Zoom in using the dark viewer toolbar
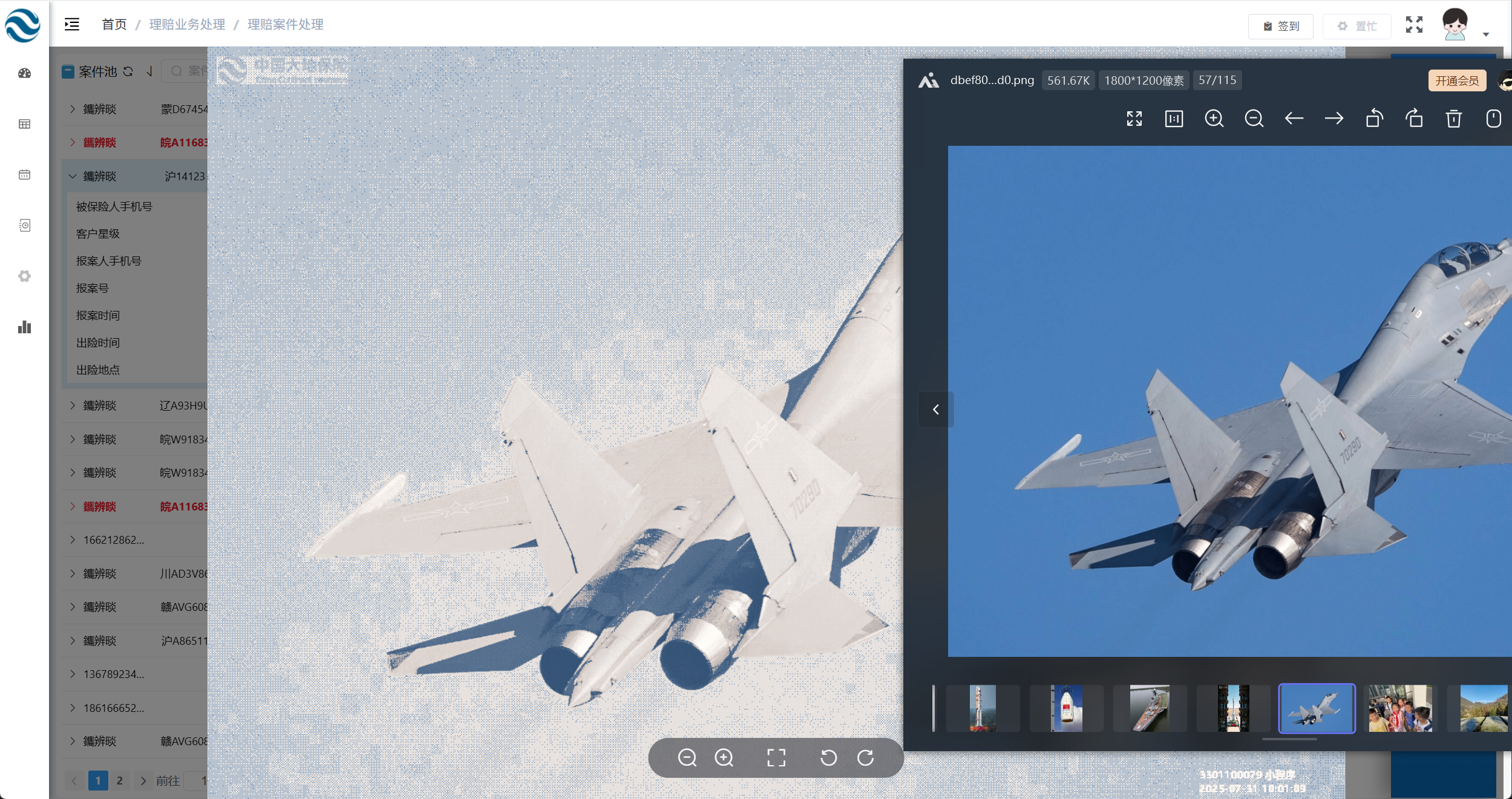Image resolution: width=1512 pixels, height=799 pixels. (x=1214, y=119)
